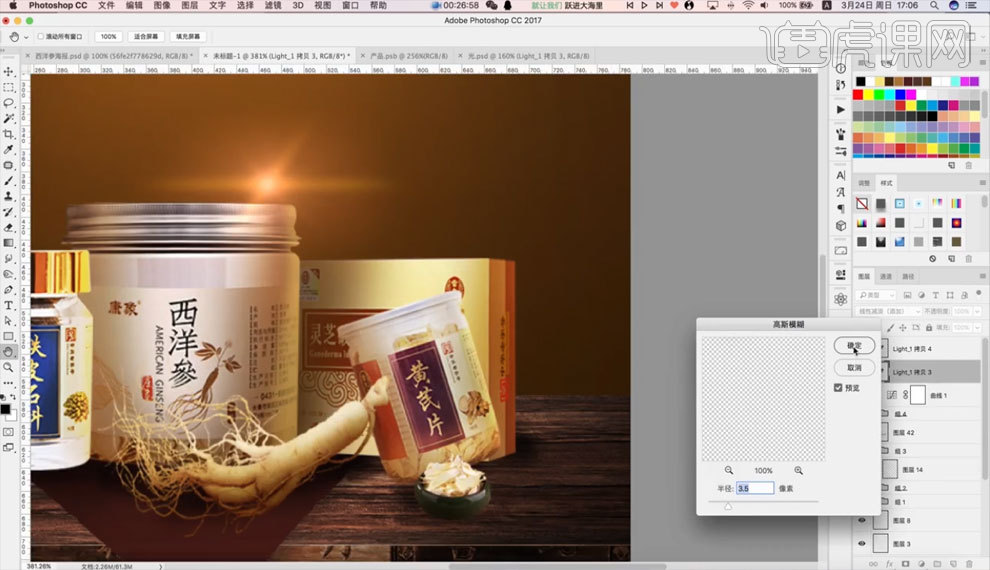
Task: Toggle the 预览 preview checkbox
Action: (x=838, y=388)
